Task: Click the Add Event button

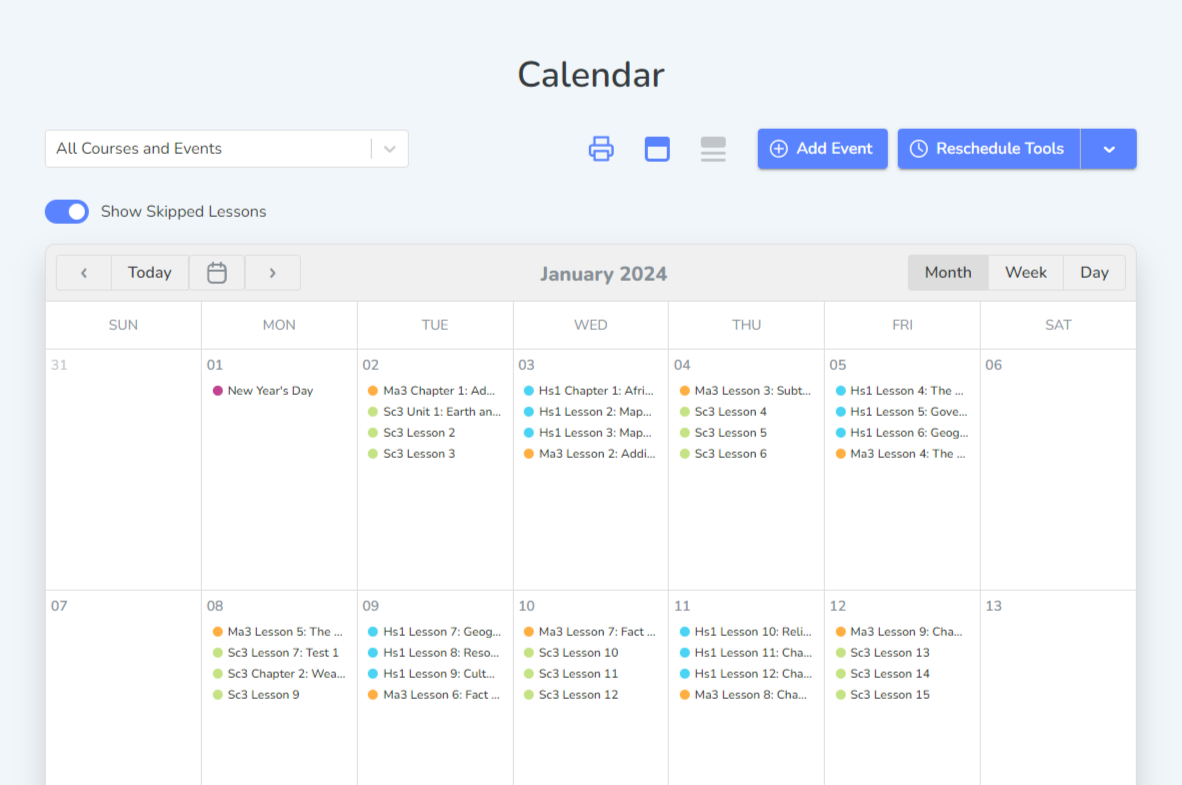Action: click(822, 149)
